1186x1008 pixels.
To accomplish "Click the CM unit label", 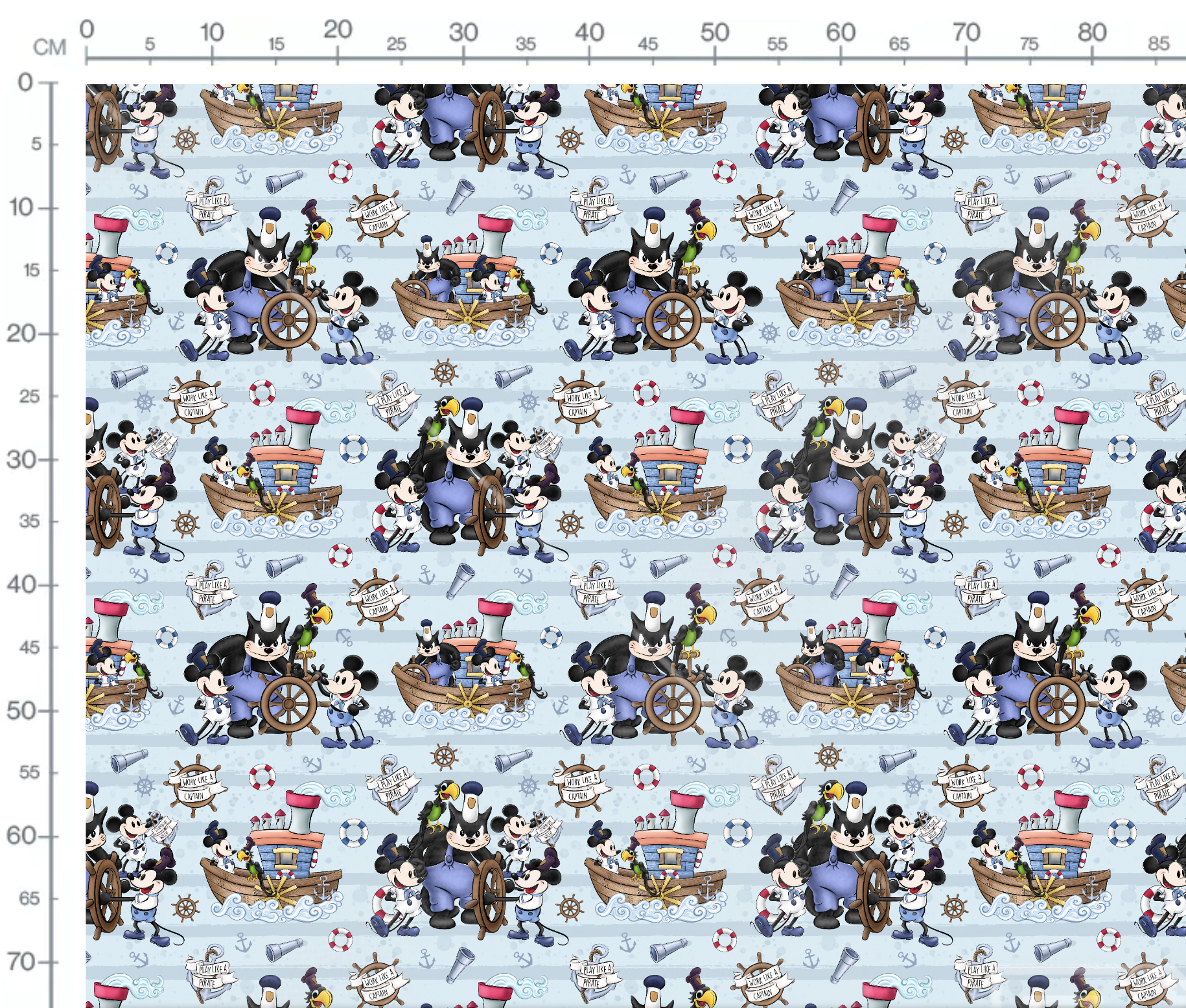I will (50, 47).
